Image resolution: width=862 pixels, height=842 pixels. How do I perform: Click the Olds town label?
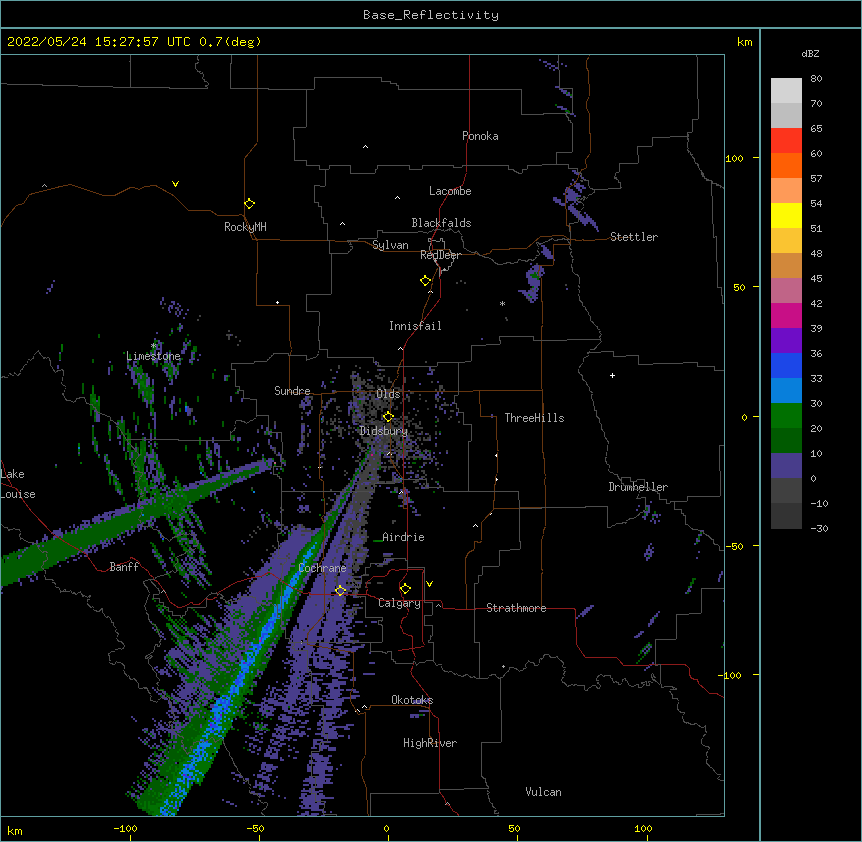tap(388, 394)
